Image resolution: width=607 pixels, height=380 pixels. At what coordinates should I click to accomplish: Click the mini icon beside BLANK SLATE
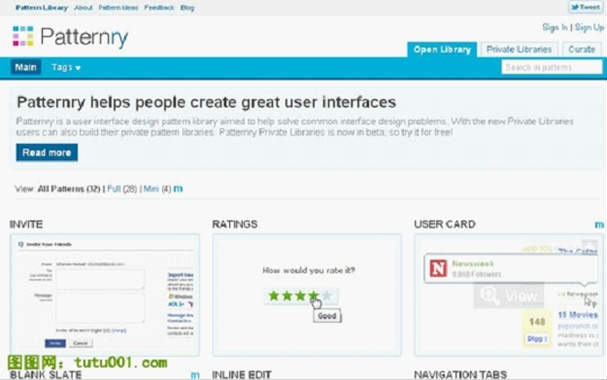click(x=195, y=375)
